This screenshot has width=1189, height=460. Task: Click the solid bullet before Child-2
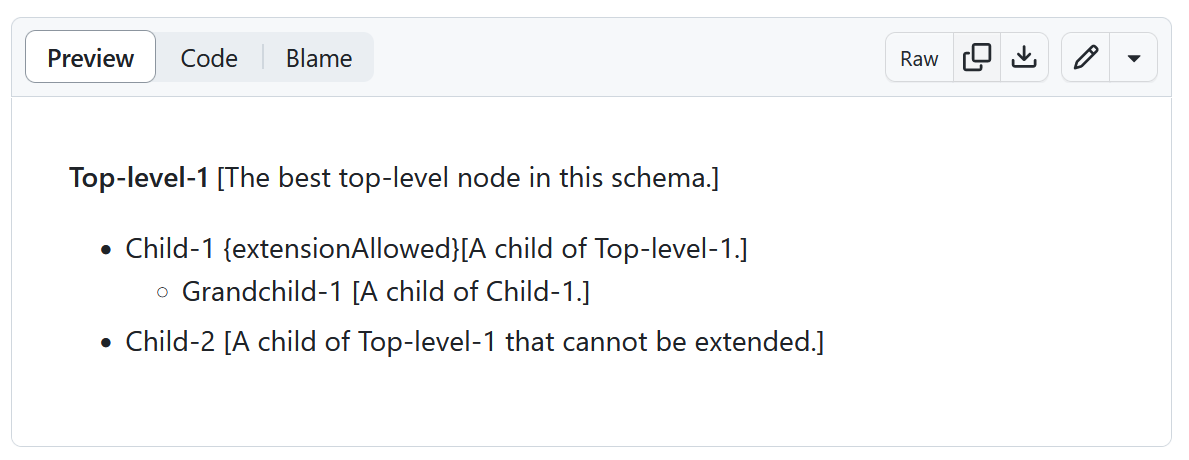[105, 343]
